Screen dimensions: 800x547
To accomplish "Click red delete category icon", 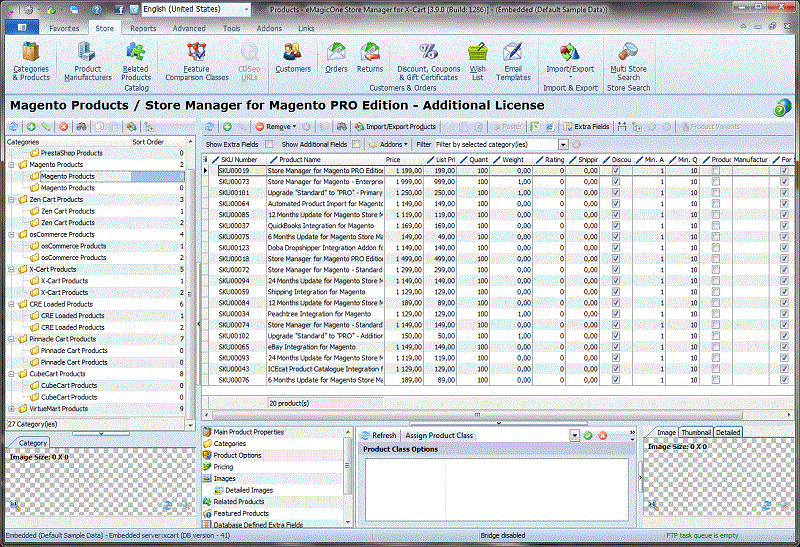I will 64,127.
